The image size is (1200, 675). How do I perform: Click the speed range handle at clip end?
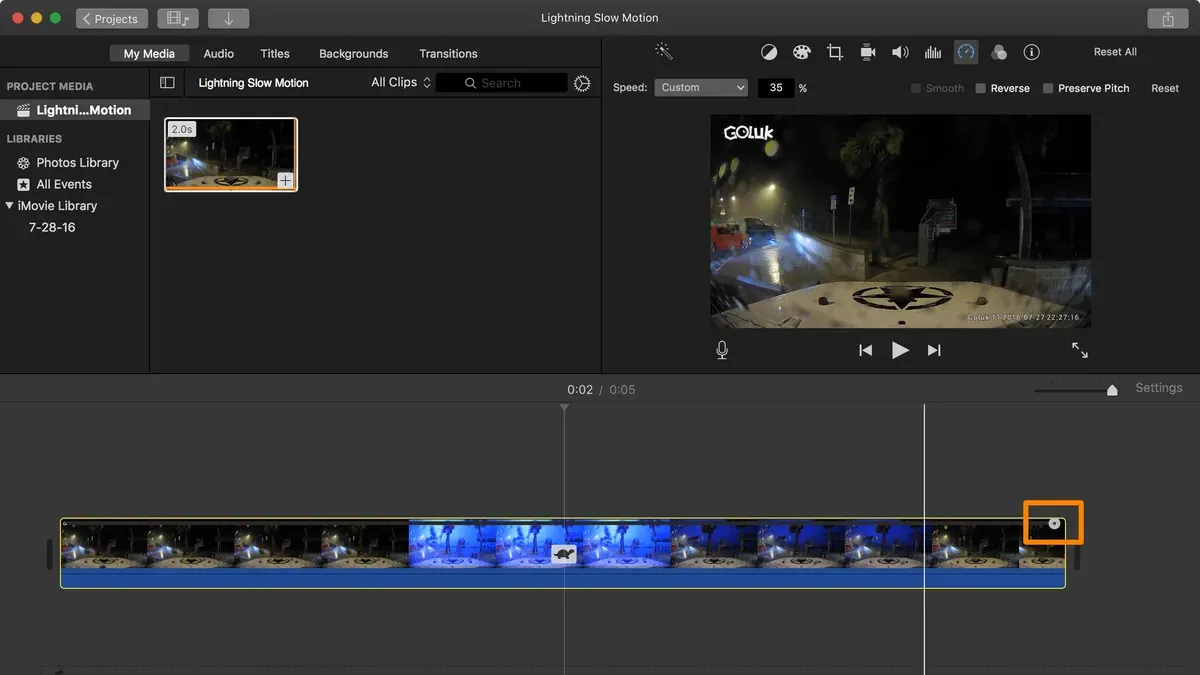(1054, 523)
